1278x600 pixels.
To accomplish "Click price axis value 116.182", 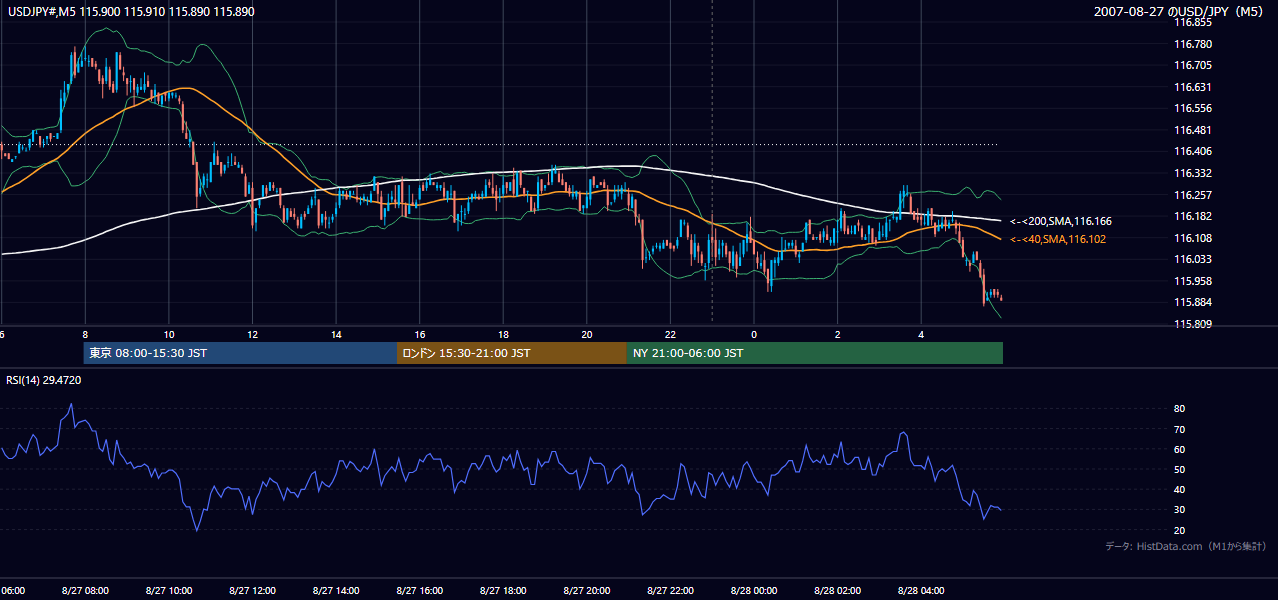I will [x=1193, y=216].
